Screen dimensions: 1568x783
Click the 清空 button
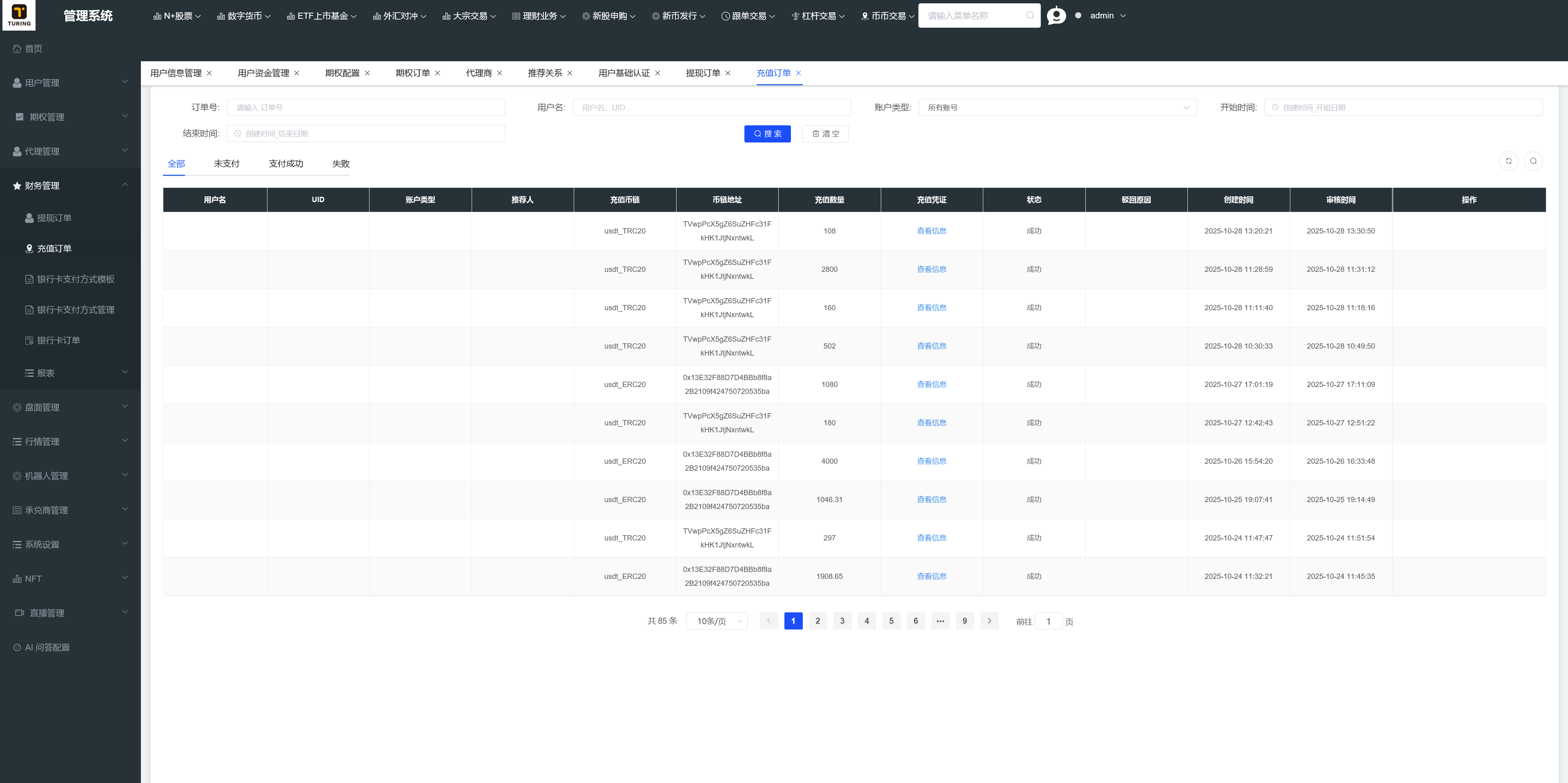coord(825,134)
